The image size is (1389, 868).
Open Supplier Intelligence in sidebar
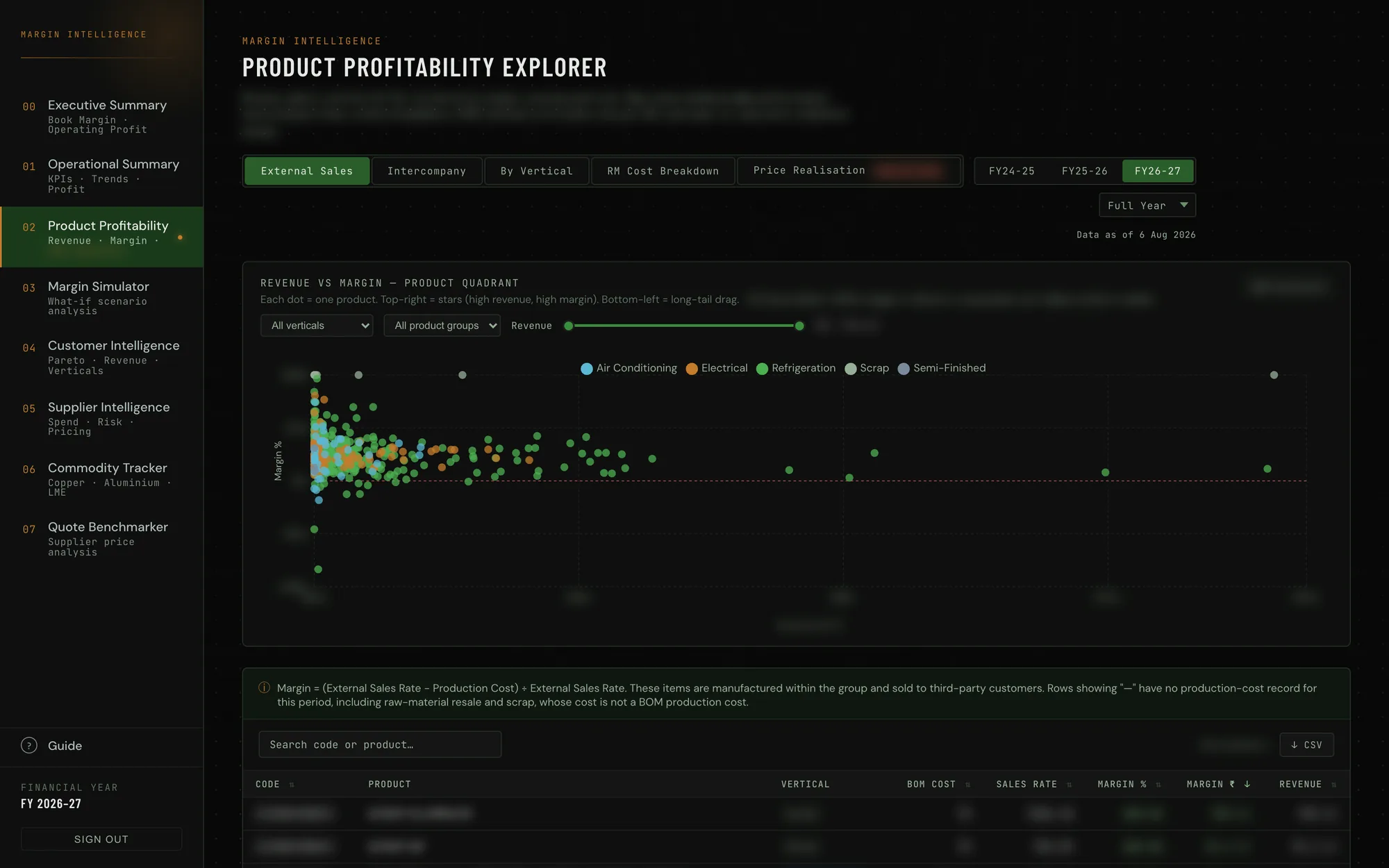[101, 418]
